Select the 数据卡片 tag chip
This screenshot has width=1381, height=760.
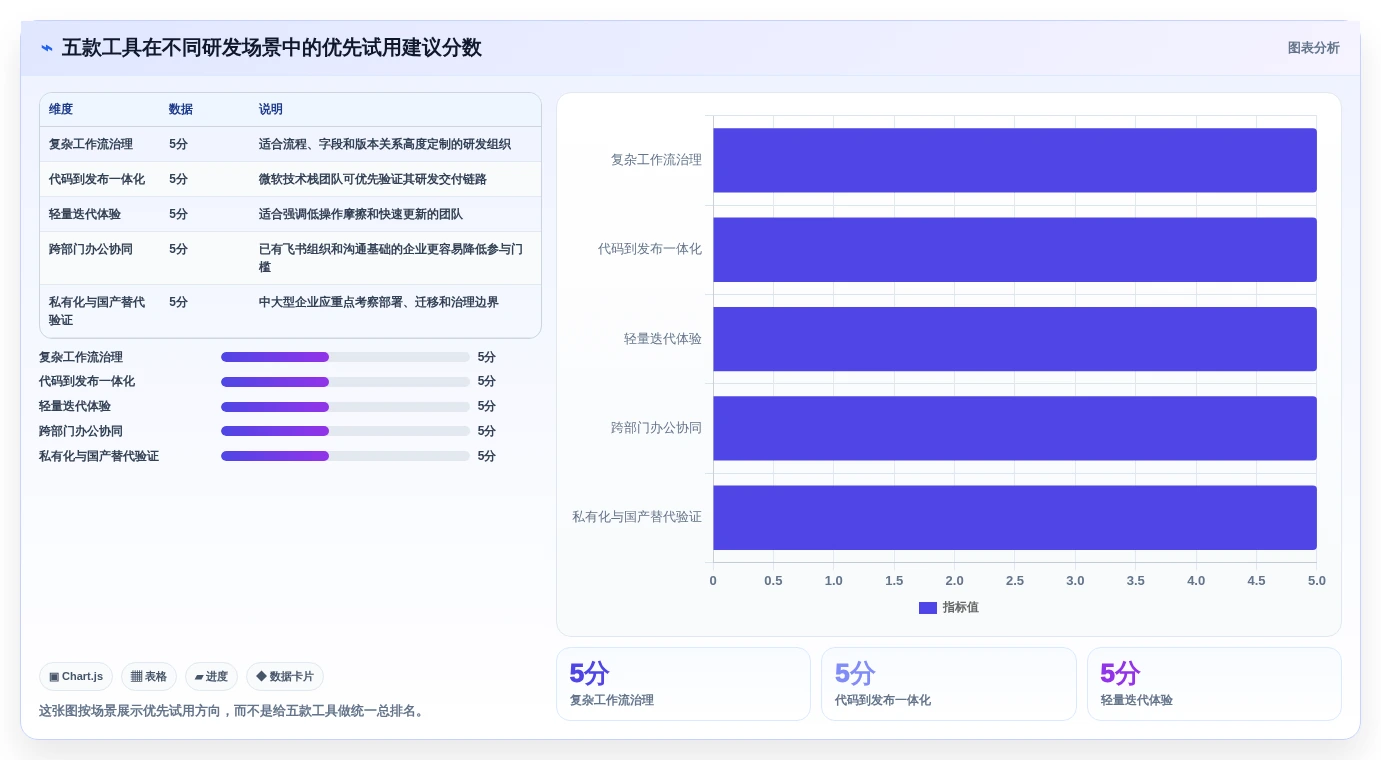(285, 677)
